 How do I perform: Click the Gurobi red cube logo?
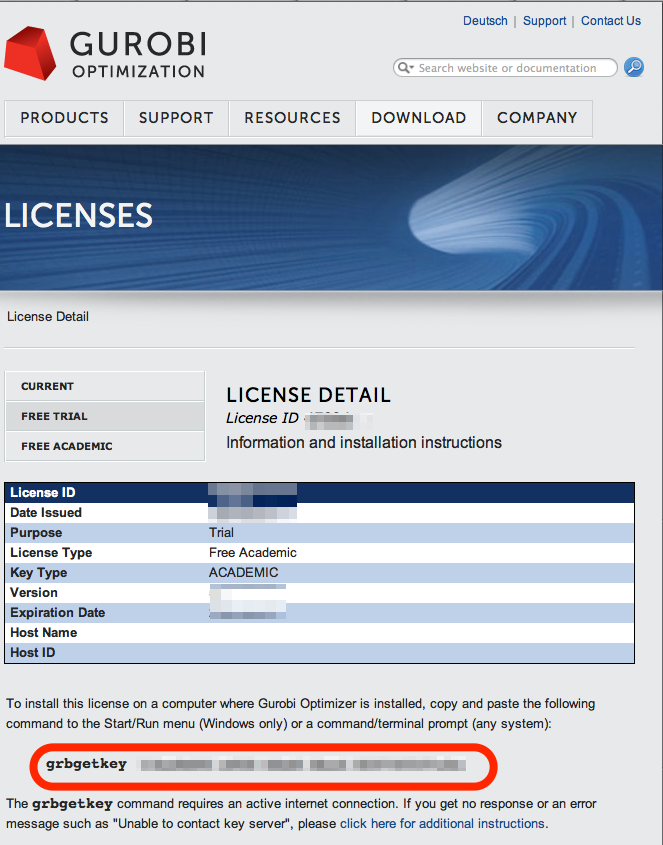pos(30,53)
